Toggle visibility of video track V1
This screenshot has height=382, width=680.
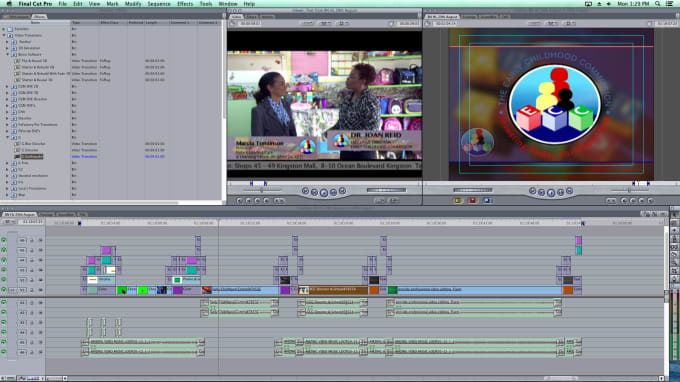[x=4, y=290]
